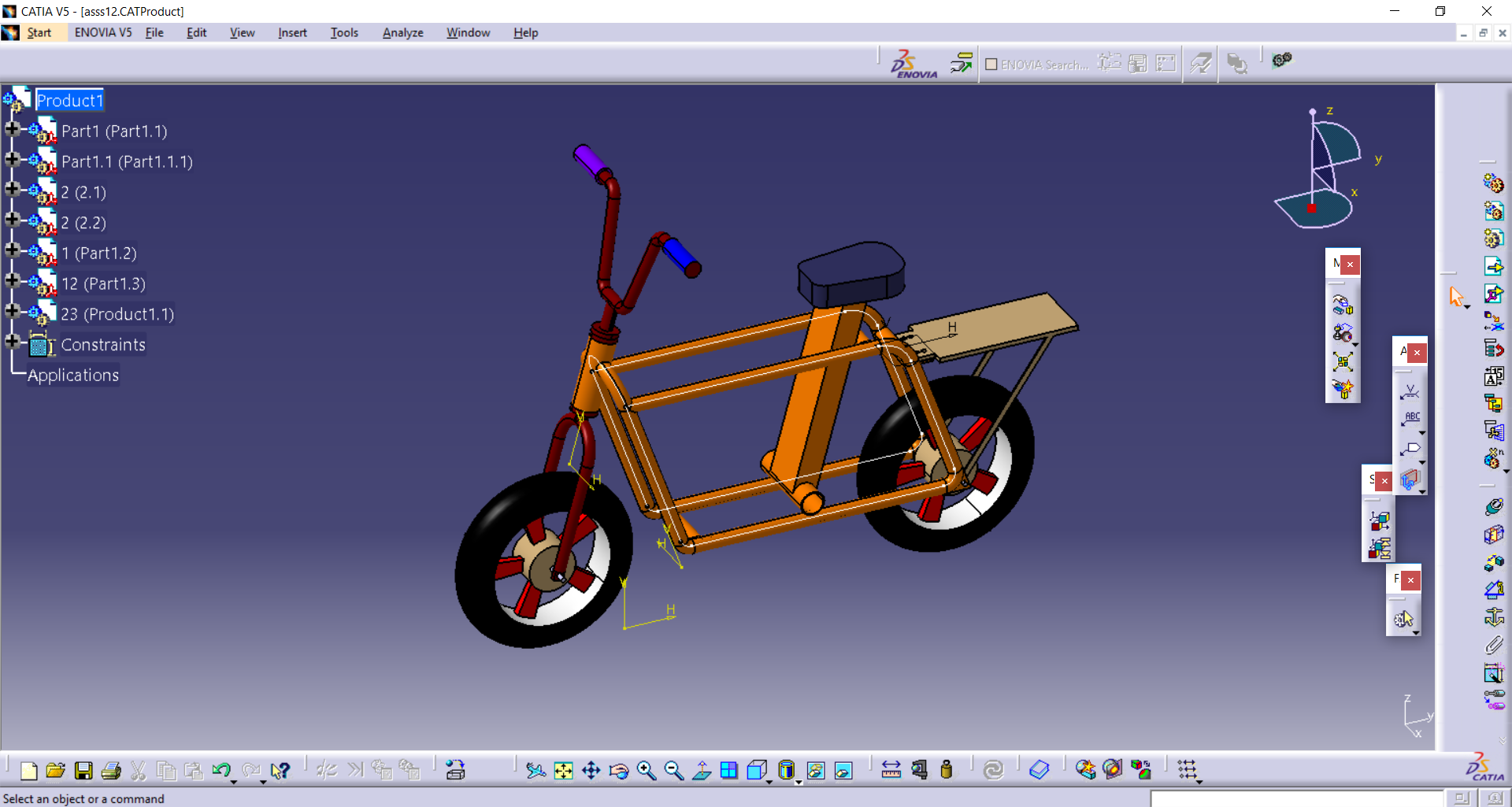Click the Graph Tree Reordering icon

1493,349
